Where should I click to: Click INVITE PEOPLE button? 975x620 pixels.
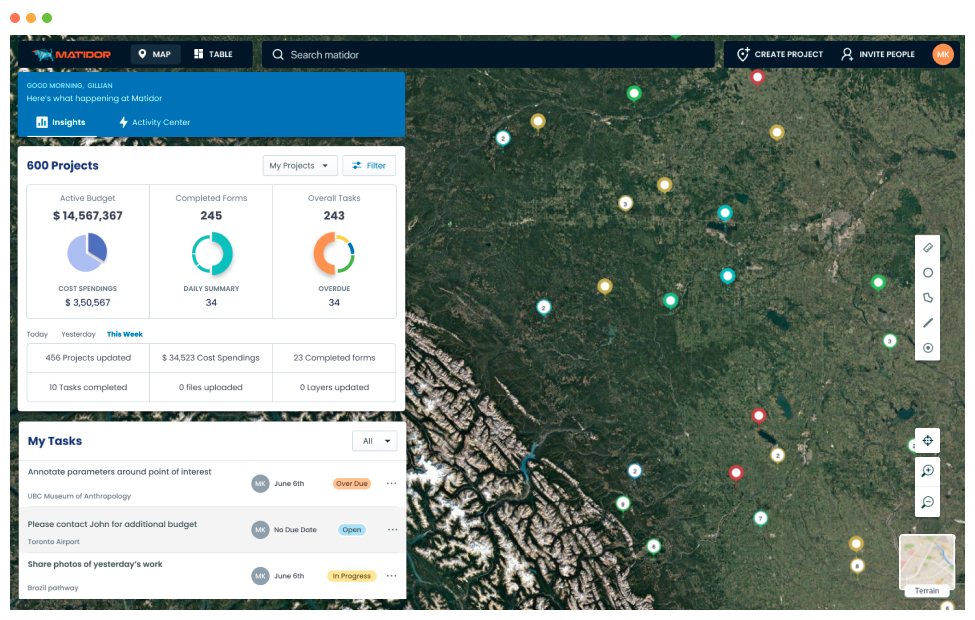click(878, 54)
